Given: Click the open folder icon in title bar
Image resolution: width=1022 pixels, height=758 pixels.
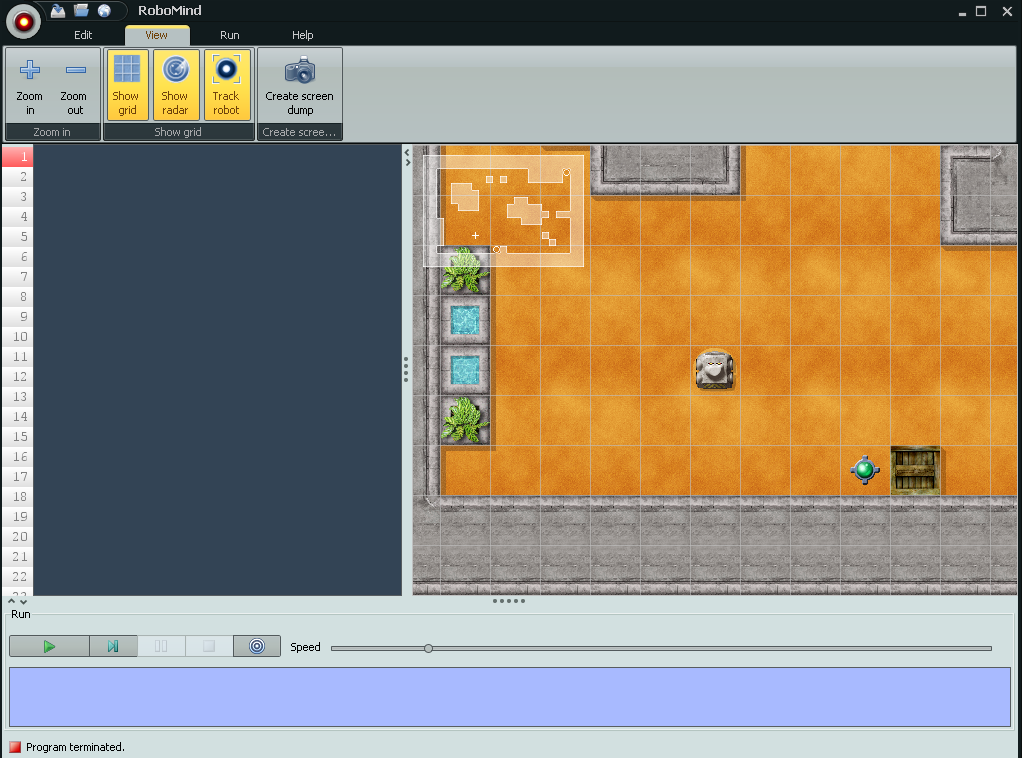Looking at the screenshot, I should click(81, 10).
